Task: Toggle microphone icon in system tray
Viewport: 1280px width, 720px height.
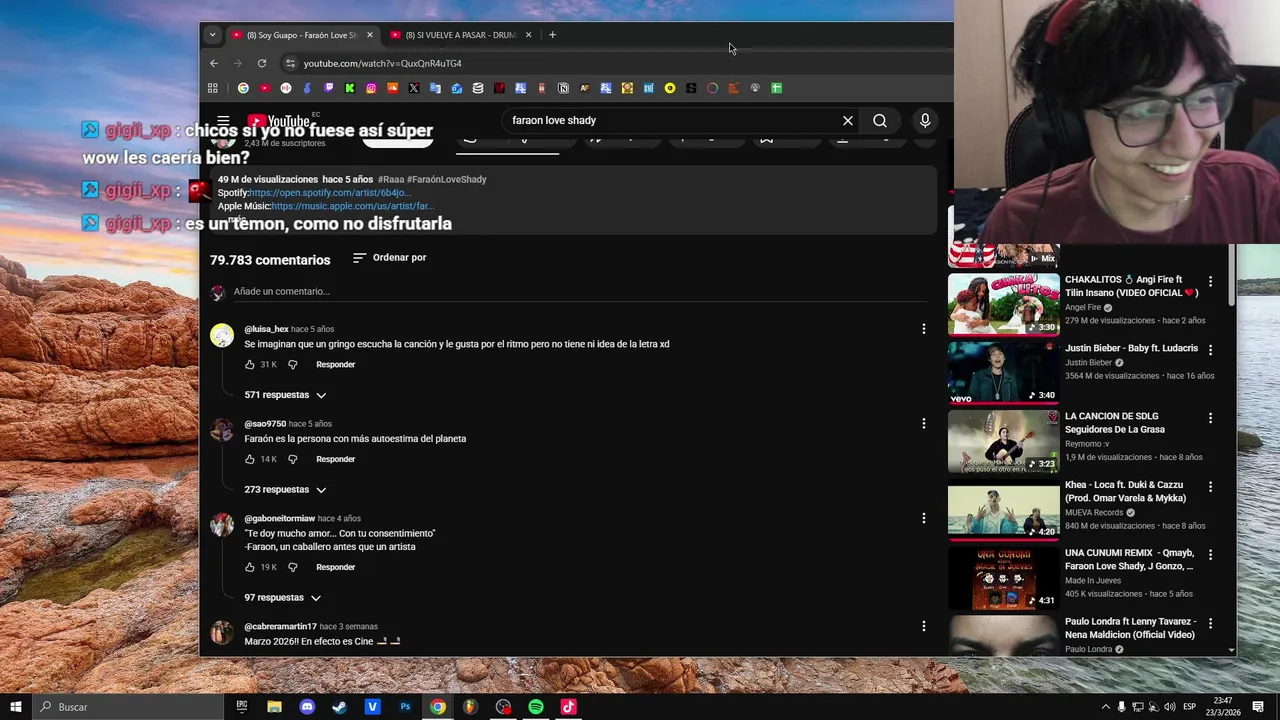Action: pos(1122,707)
